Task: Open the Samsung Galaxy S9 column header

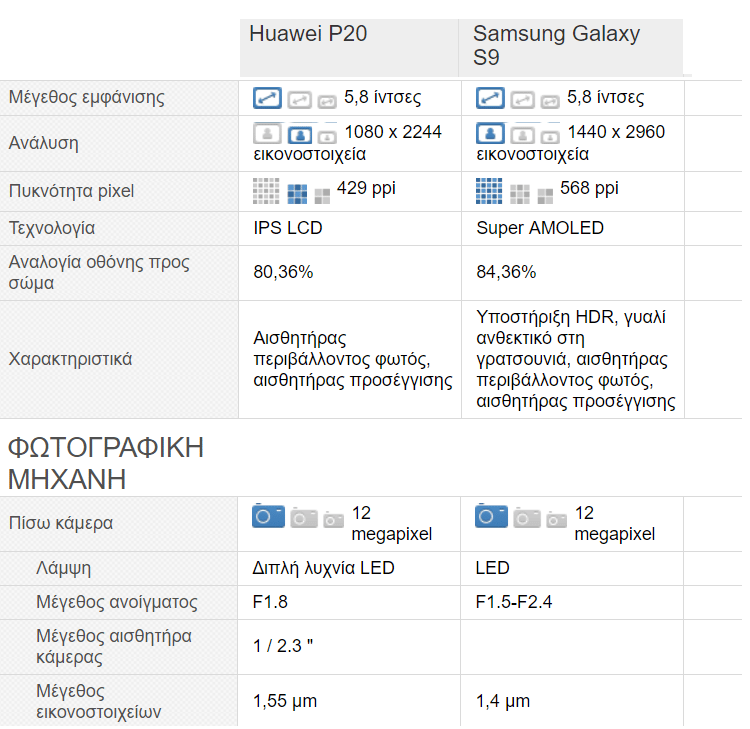Action: (556, 46)
